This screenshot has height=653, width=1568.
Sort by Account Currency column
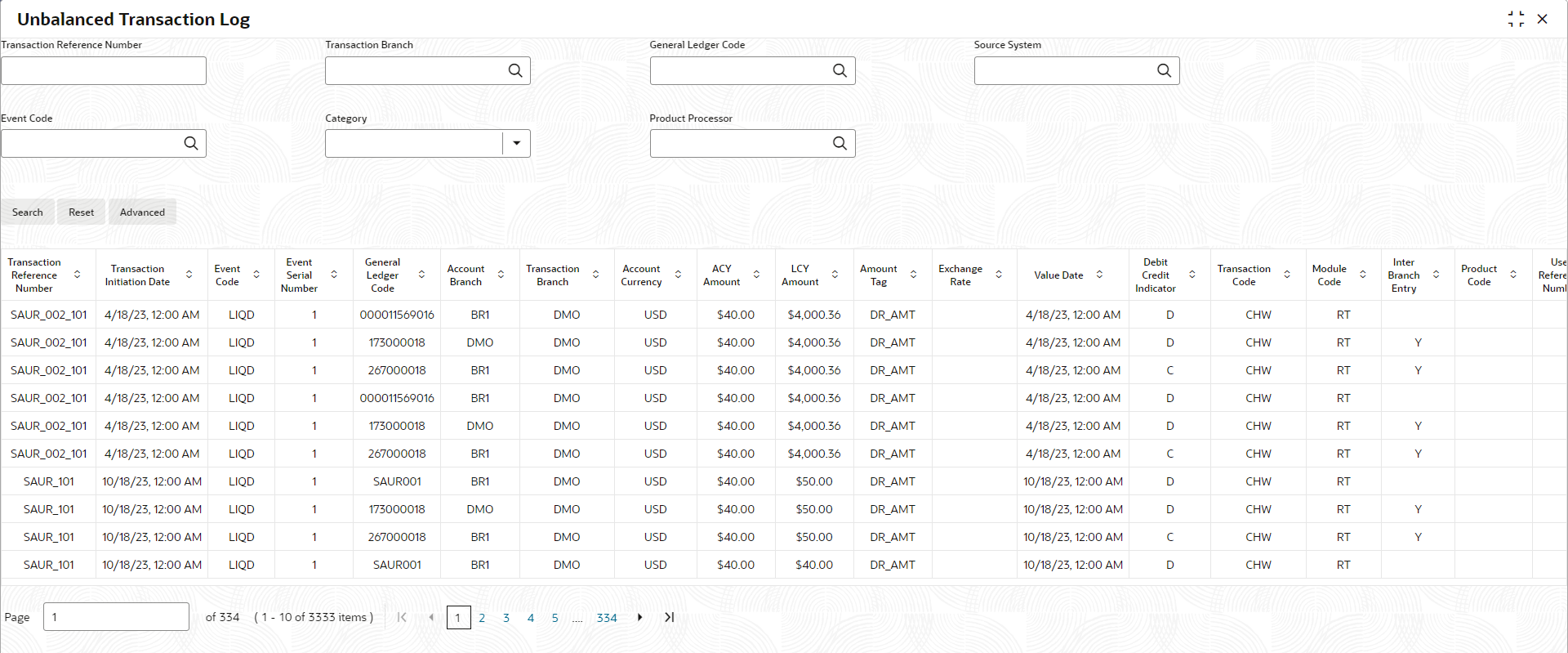click(678, 275)
